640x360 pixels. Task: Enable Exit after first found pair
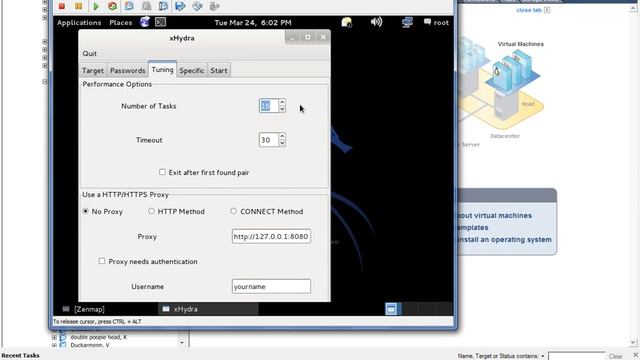coord(162,172)
